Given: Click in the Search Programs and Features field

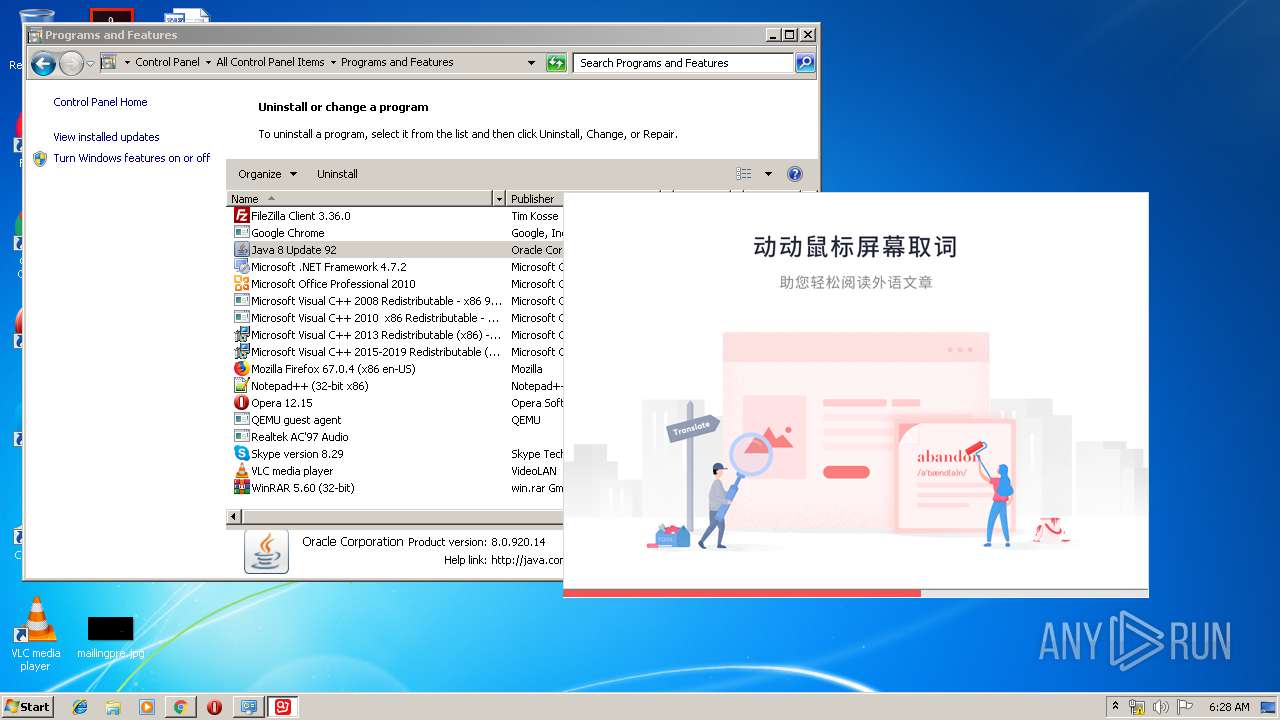Looking at the screenshot, I should point(684,63).
